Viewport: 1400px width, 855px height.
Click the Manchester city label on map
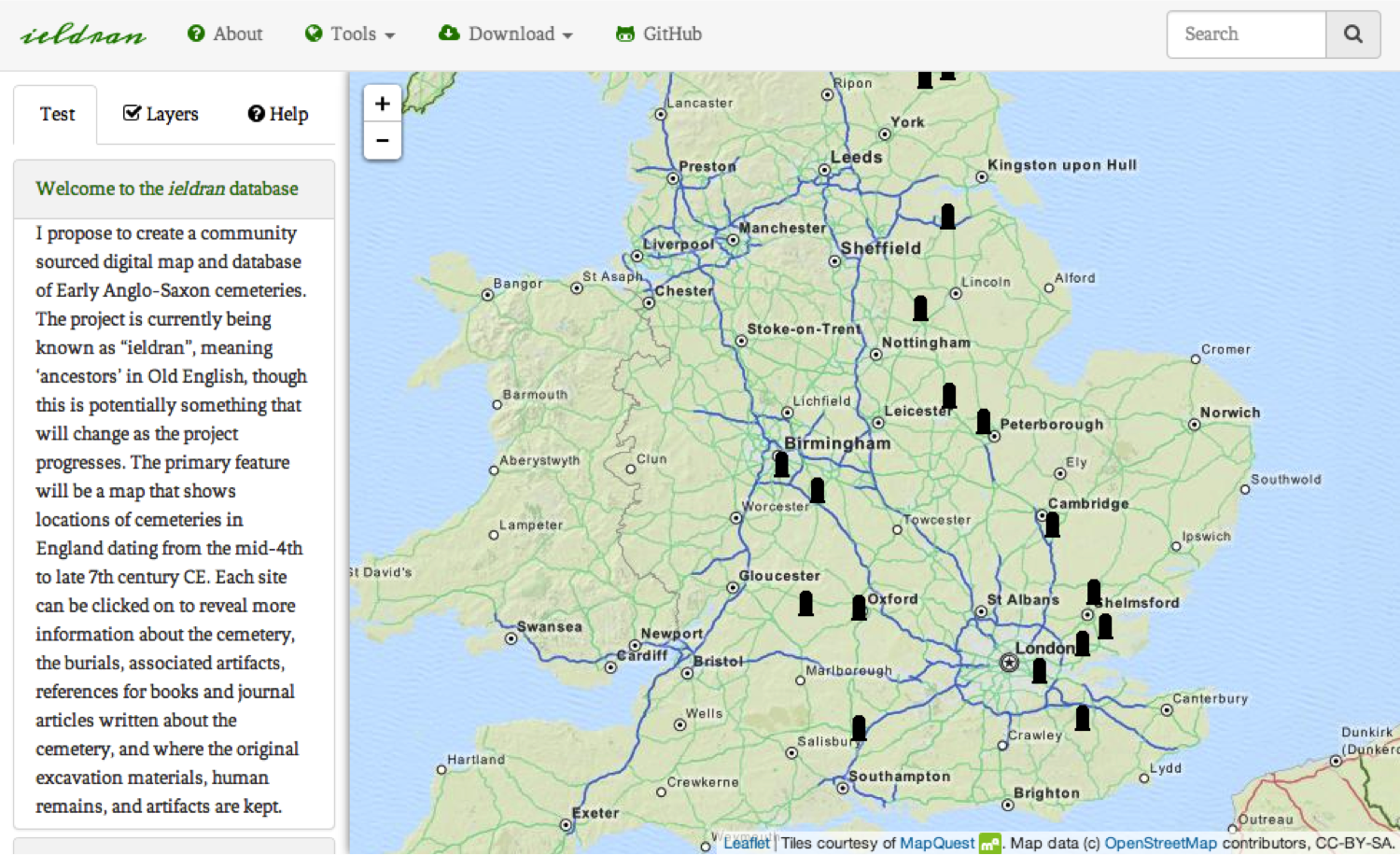[782, 228]
